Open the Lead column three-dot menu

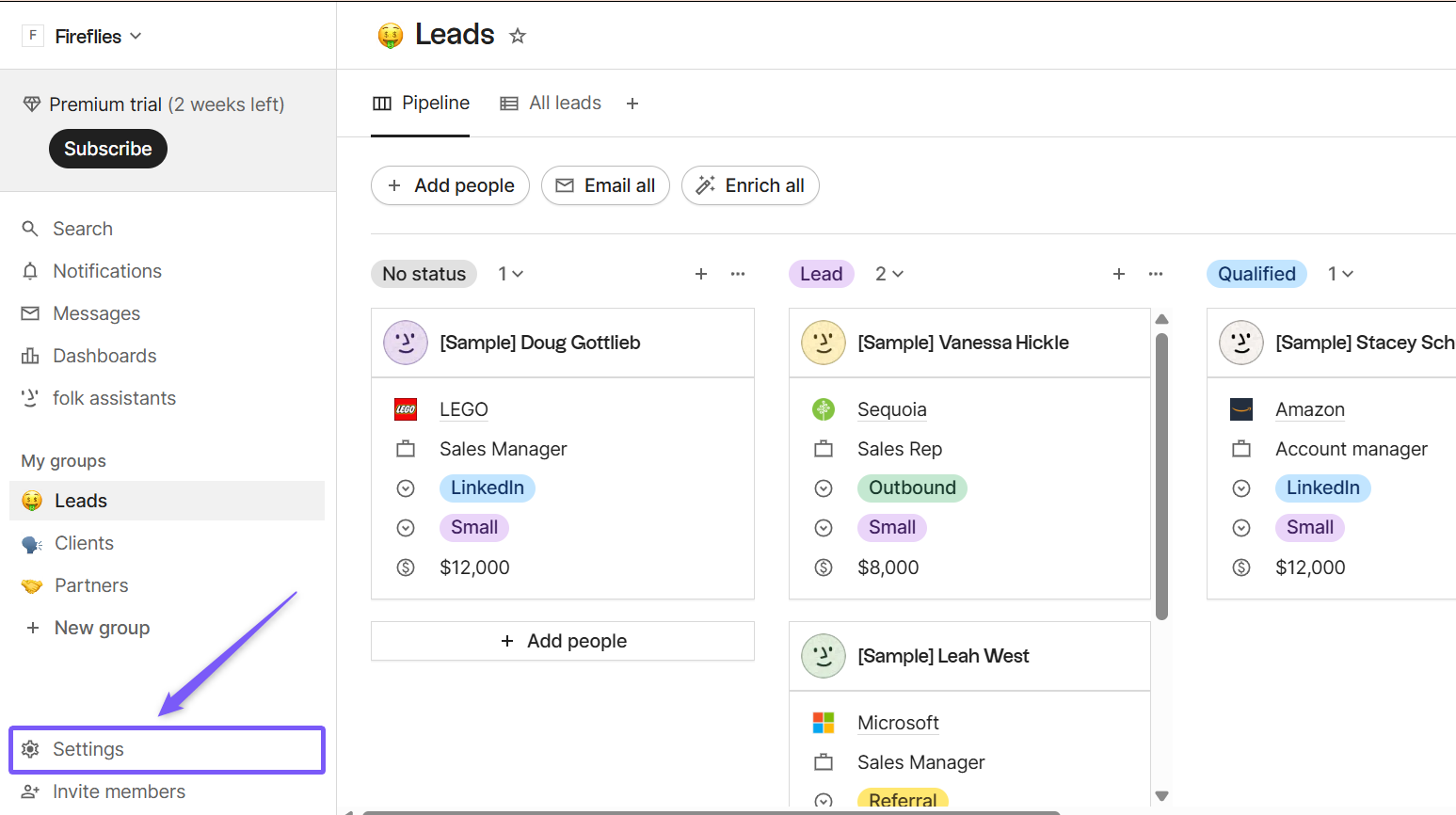(1156, 274)
